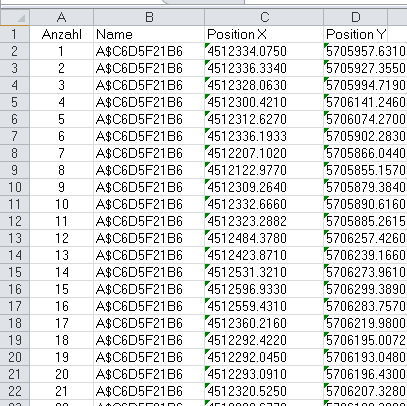The height and width of the screenshot is (406, 407).
Task: Select column C header
Action: click(264, 17)
